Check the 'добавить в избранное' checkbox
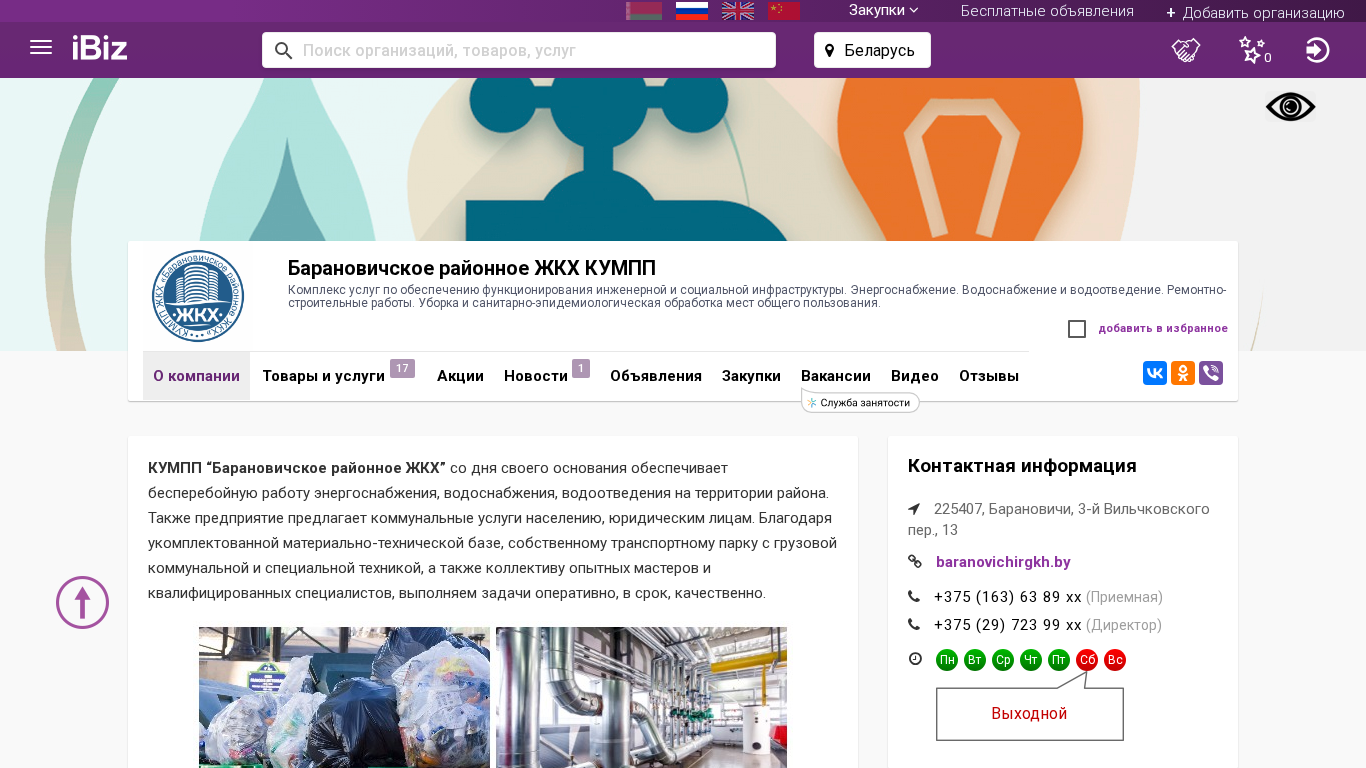1366x768 pixels. 1077,329
